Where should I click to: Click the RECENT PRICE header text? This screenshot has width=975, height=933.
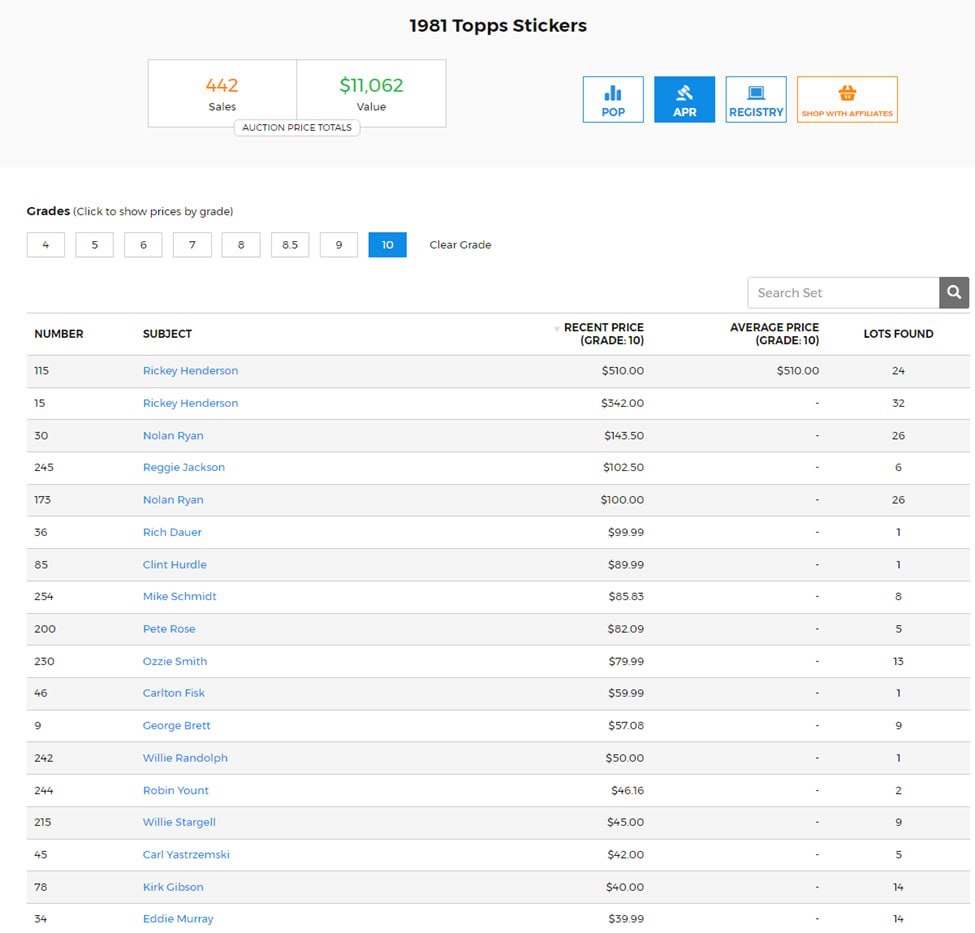(603, 334)
